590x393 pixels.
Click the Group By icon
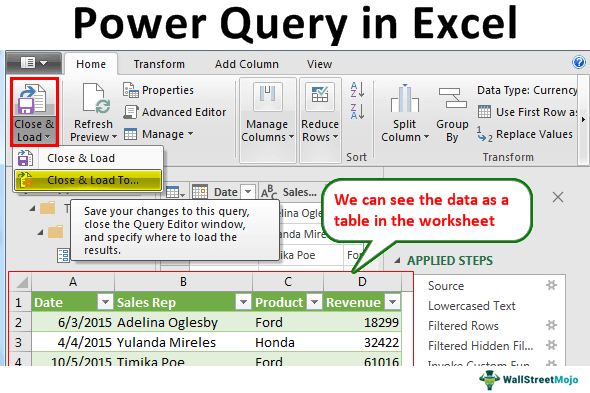pyautogui.click(x=452, y=98)
